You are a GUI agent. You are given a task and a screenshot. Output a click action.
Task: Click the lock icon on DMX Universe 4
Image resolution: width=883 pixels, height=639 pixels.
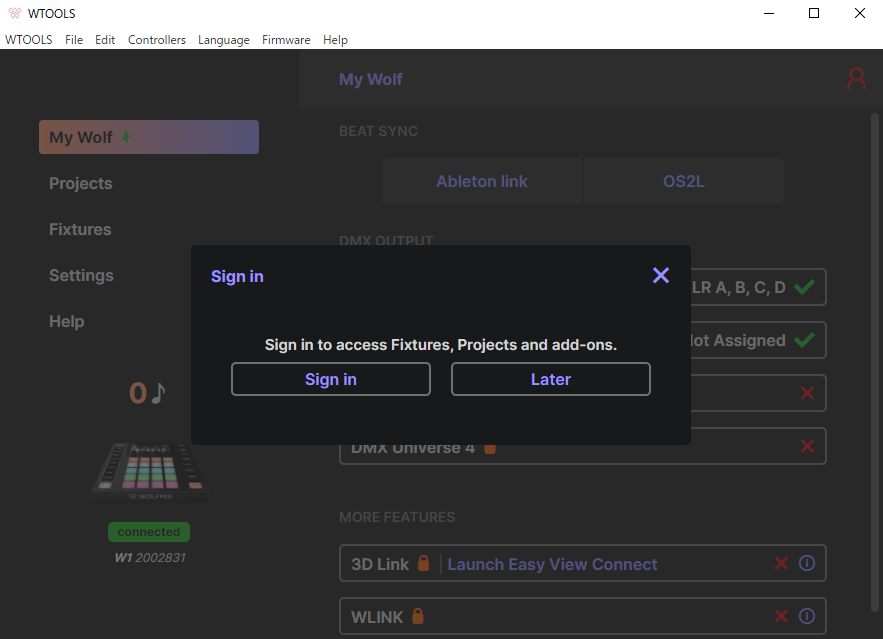[490, 448]
